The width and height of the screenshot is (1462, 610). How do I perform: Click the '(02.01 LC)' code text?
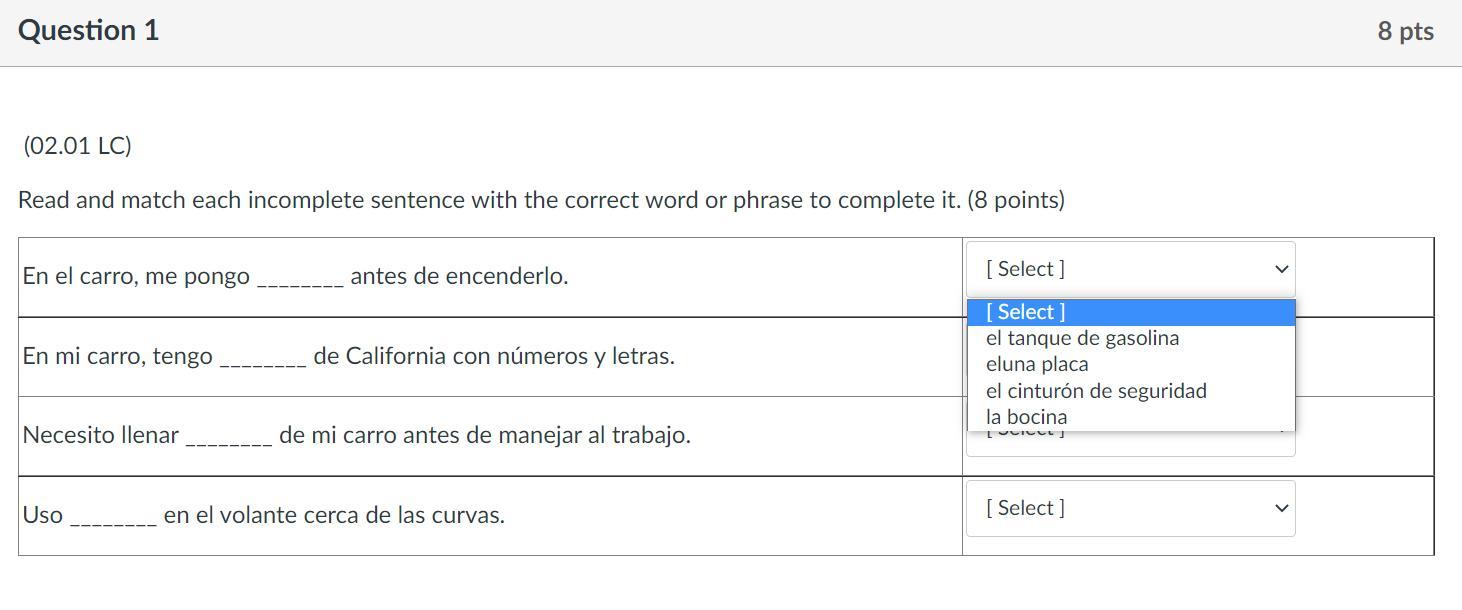point(77,146)
